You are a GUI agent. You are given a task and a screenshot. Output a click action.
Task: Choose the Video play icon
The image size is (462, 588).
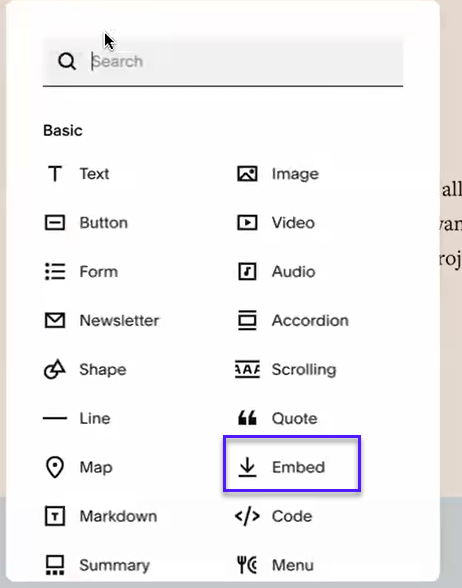pyautogui.click(x=247, y=223)
